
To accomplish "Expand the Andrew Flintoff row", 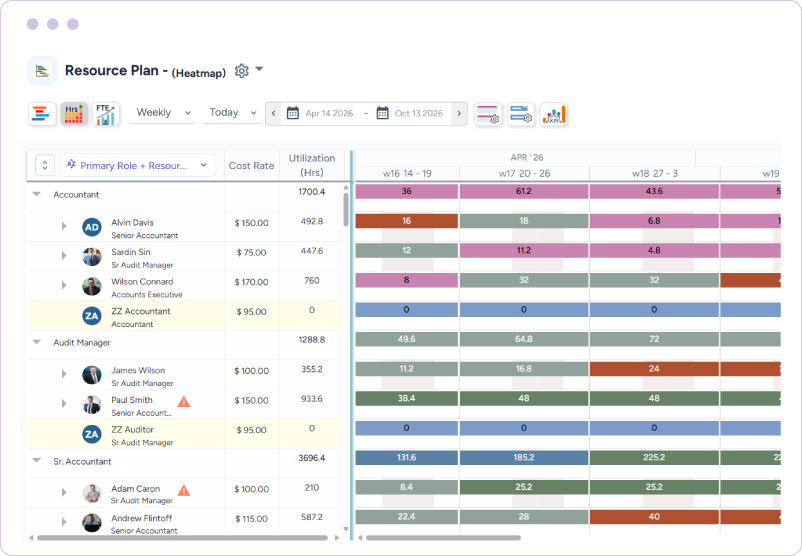I will click(64, 522).
